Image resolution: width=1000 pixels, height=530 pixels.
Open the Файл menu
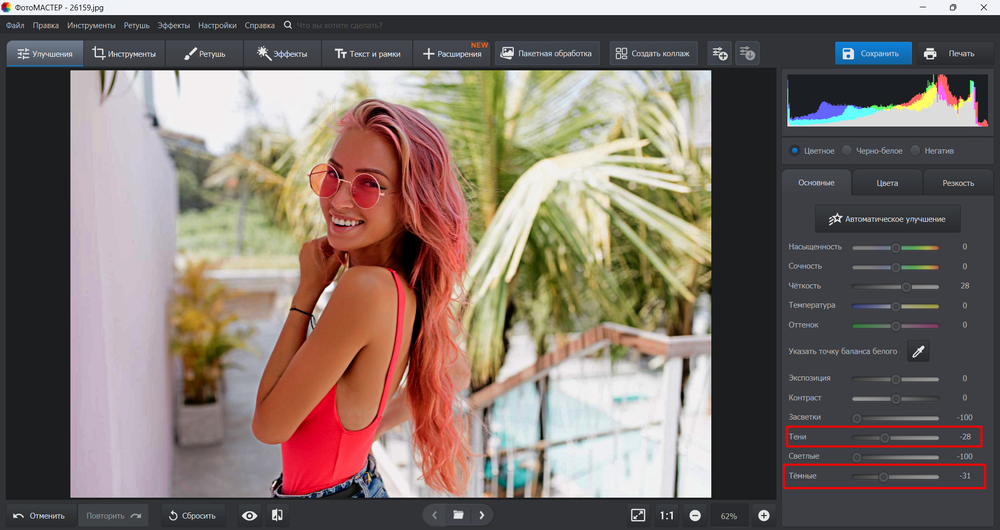click(15, 26)
